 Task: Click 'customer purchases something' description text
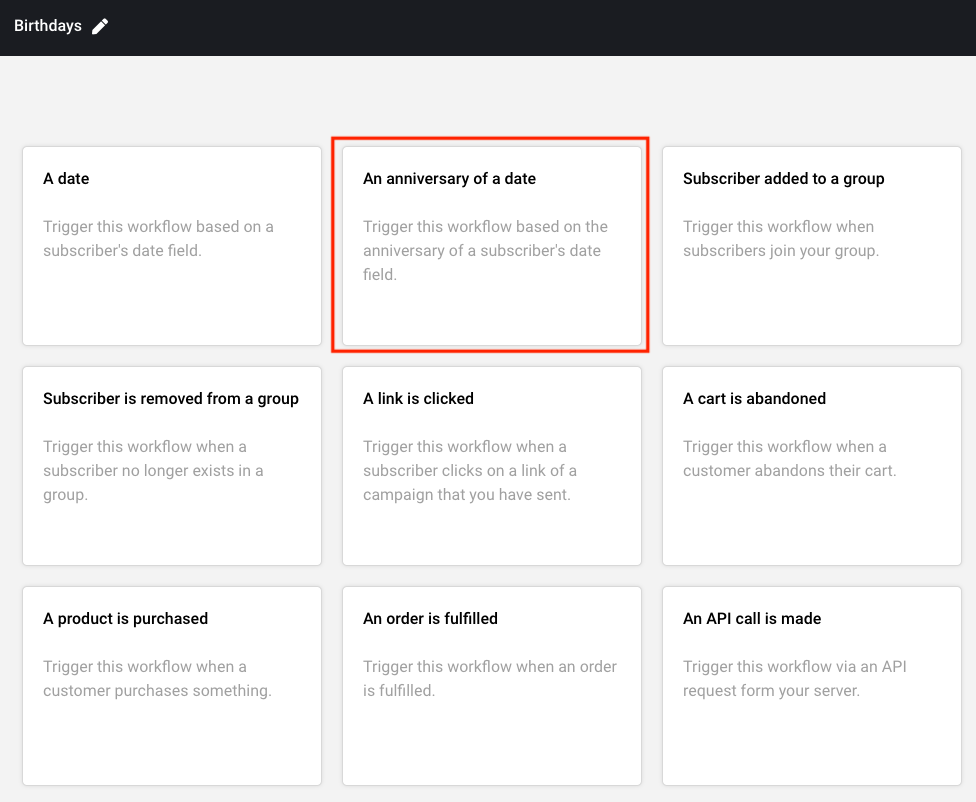pyautogui.click(x=157, y=679)
